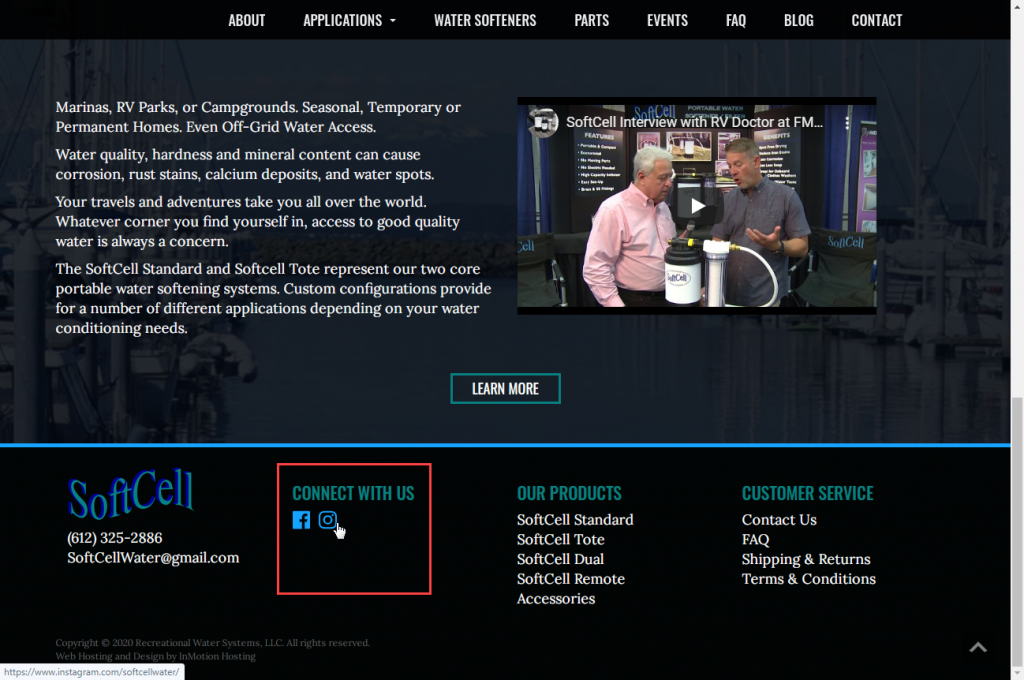Play the SoftCell interview video

tap(697, 206)
